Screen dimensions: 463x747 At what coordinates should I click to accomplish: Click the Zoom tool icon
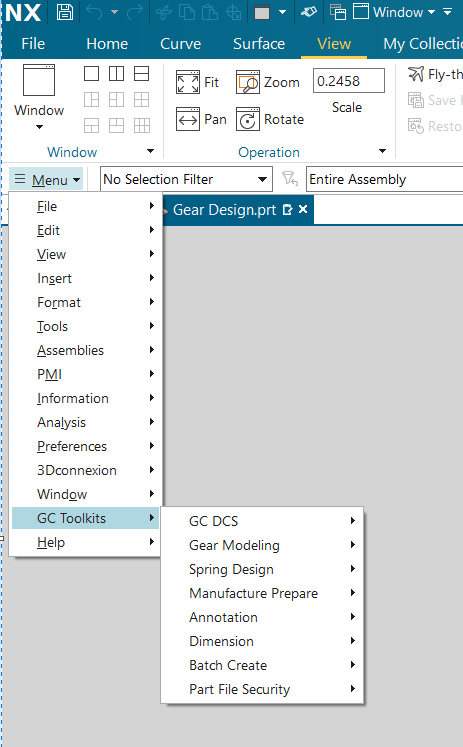click(x=248, y=82)
